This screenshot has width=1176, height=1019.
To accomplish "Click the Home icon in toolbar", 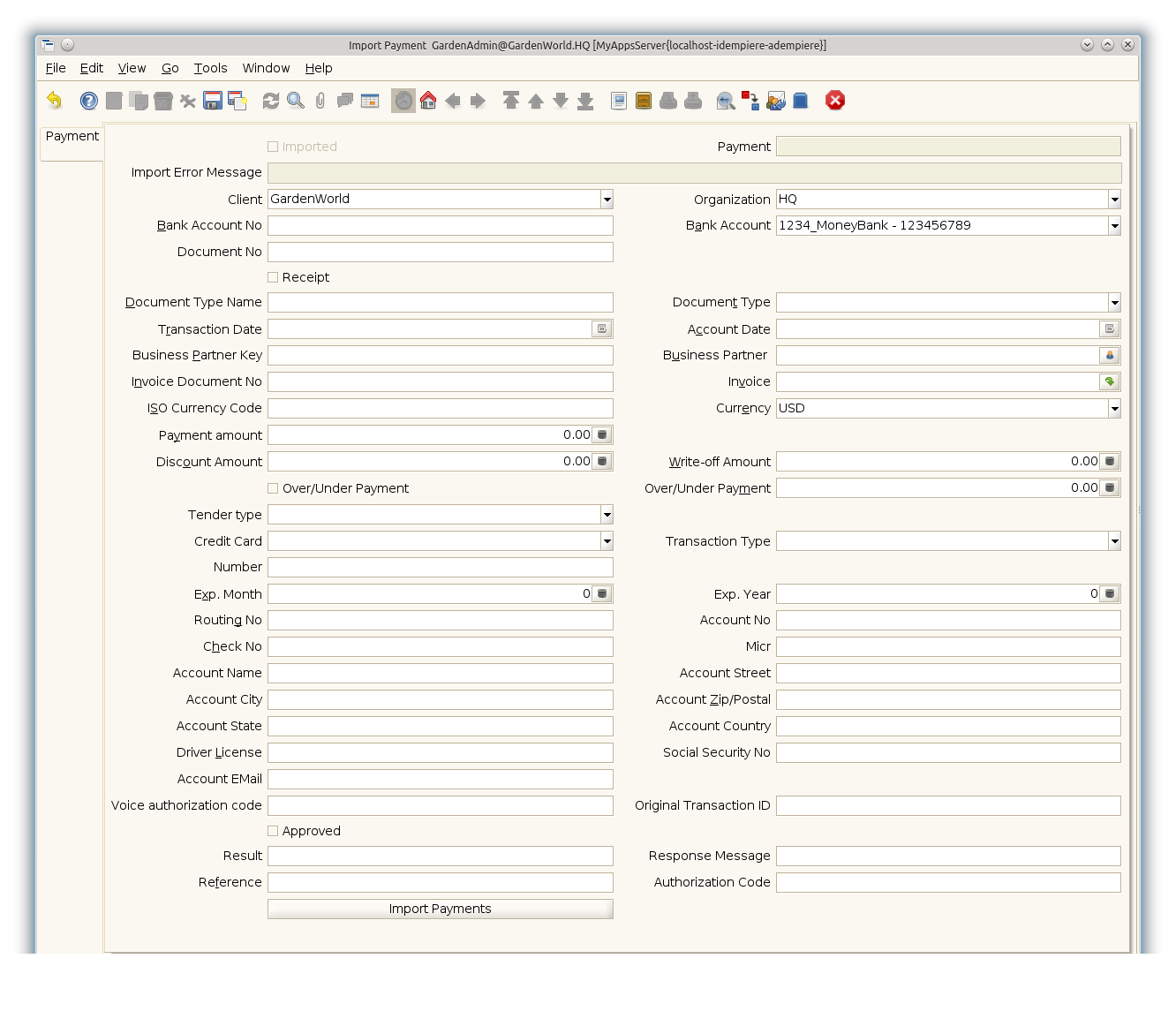I will [428, 101].
